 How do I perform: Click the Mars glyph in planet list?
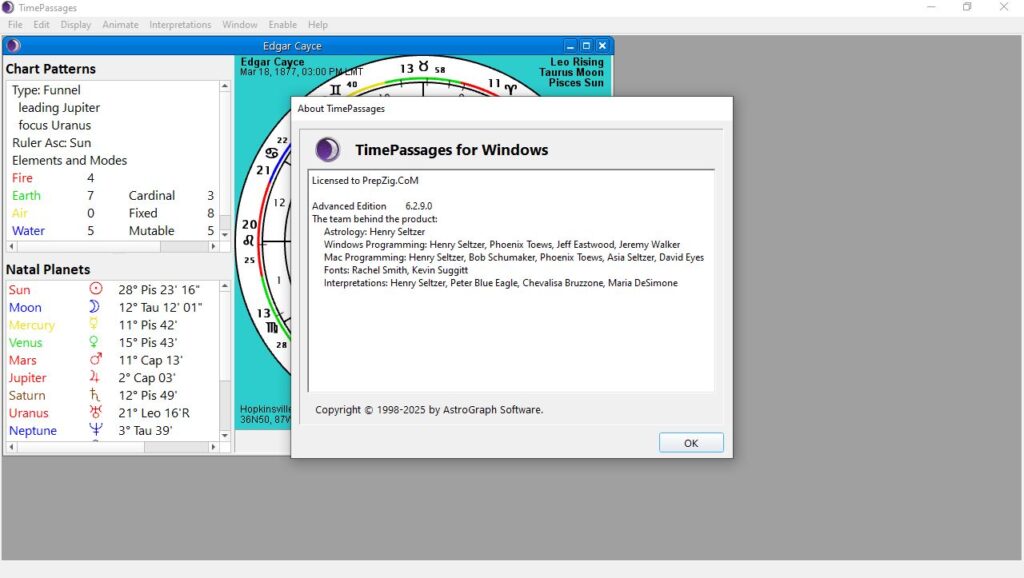coord(96,359)
